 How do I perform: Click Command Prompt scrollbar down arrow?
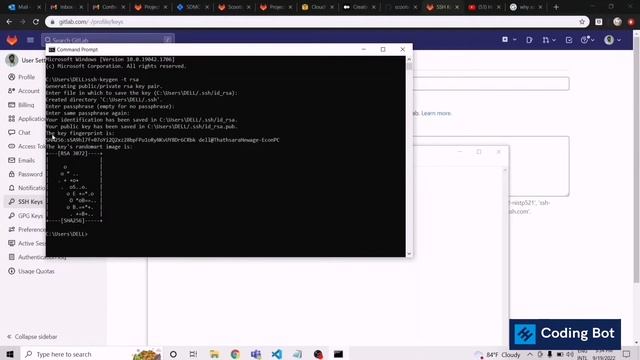click(x=409, y=253)
